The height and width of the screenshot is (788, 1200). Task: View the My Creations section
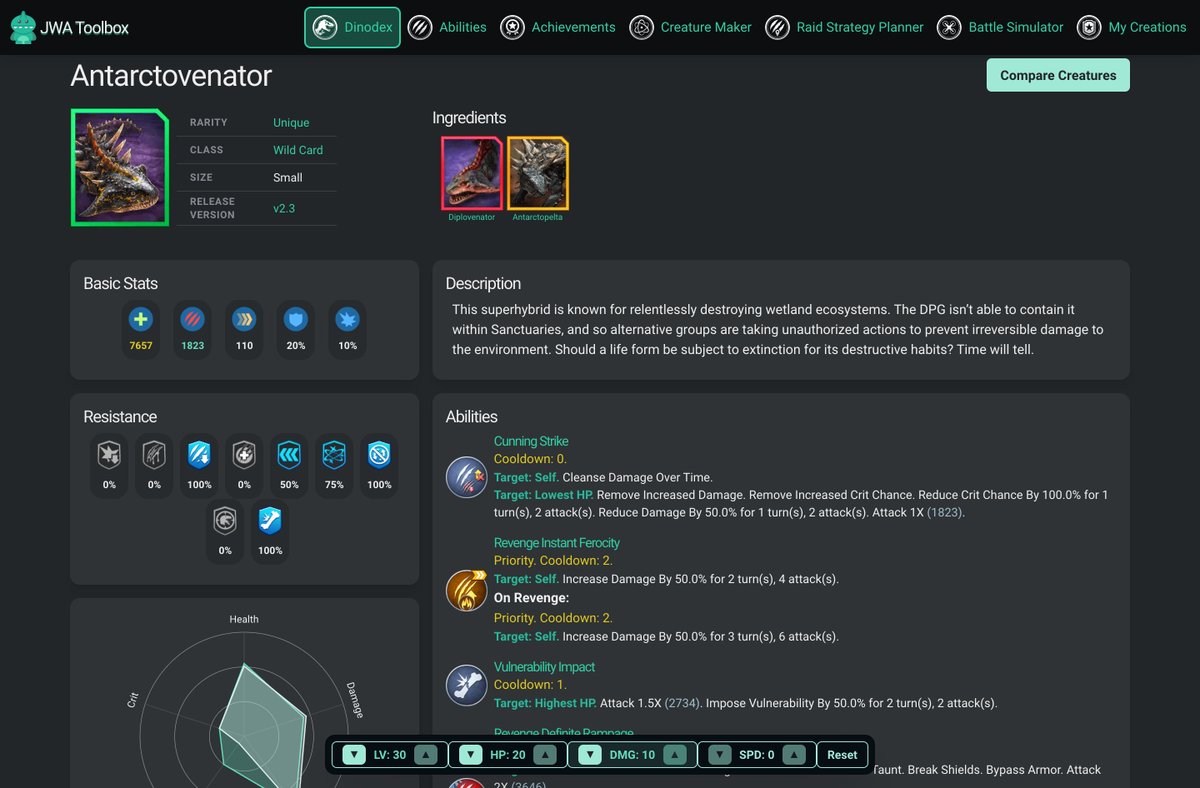pos(1131,28)
